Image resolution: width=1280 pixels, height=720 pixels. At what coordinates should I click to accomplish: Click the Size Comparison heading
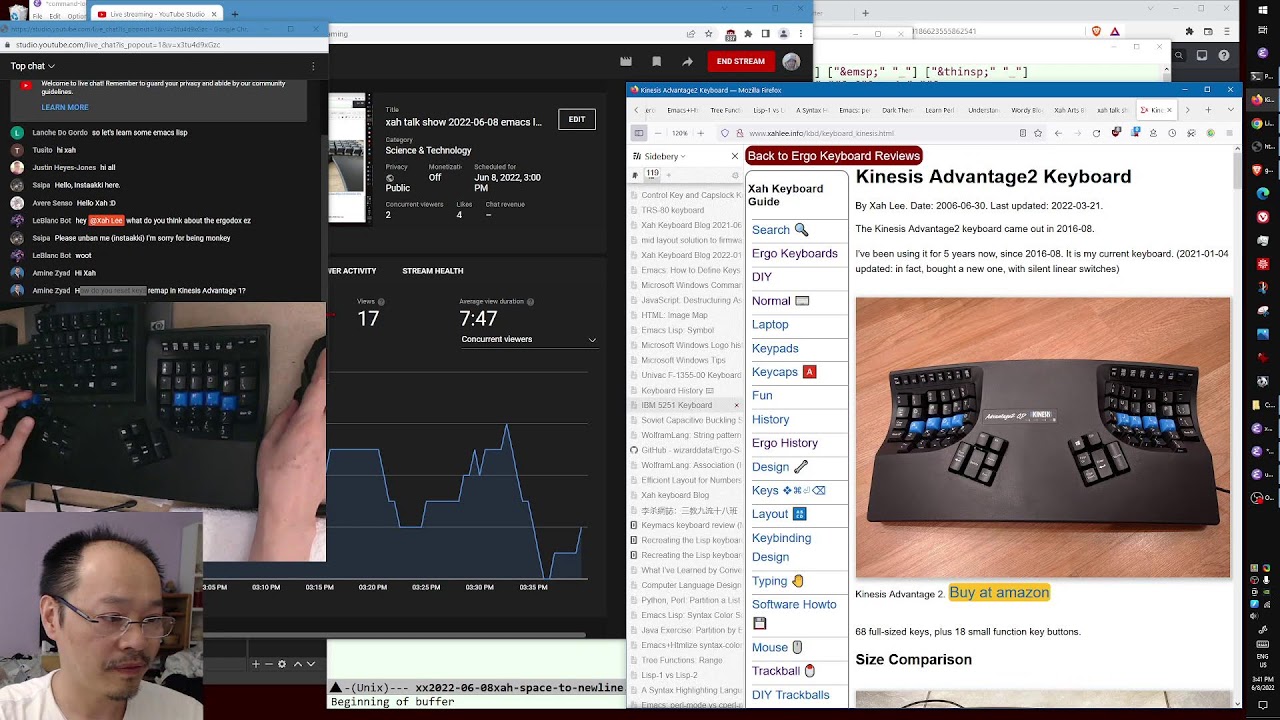913,659
